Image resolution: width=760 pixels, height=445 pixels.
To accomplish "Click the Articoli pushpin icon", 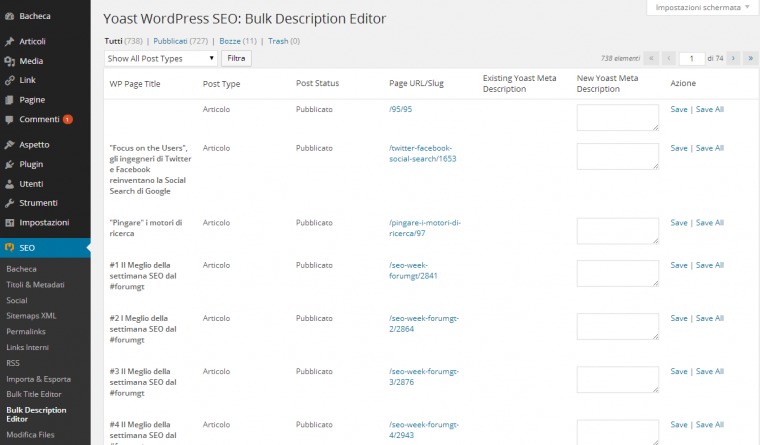I will point(9,42).
